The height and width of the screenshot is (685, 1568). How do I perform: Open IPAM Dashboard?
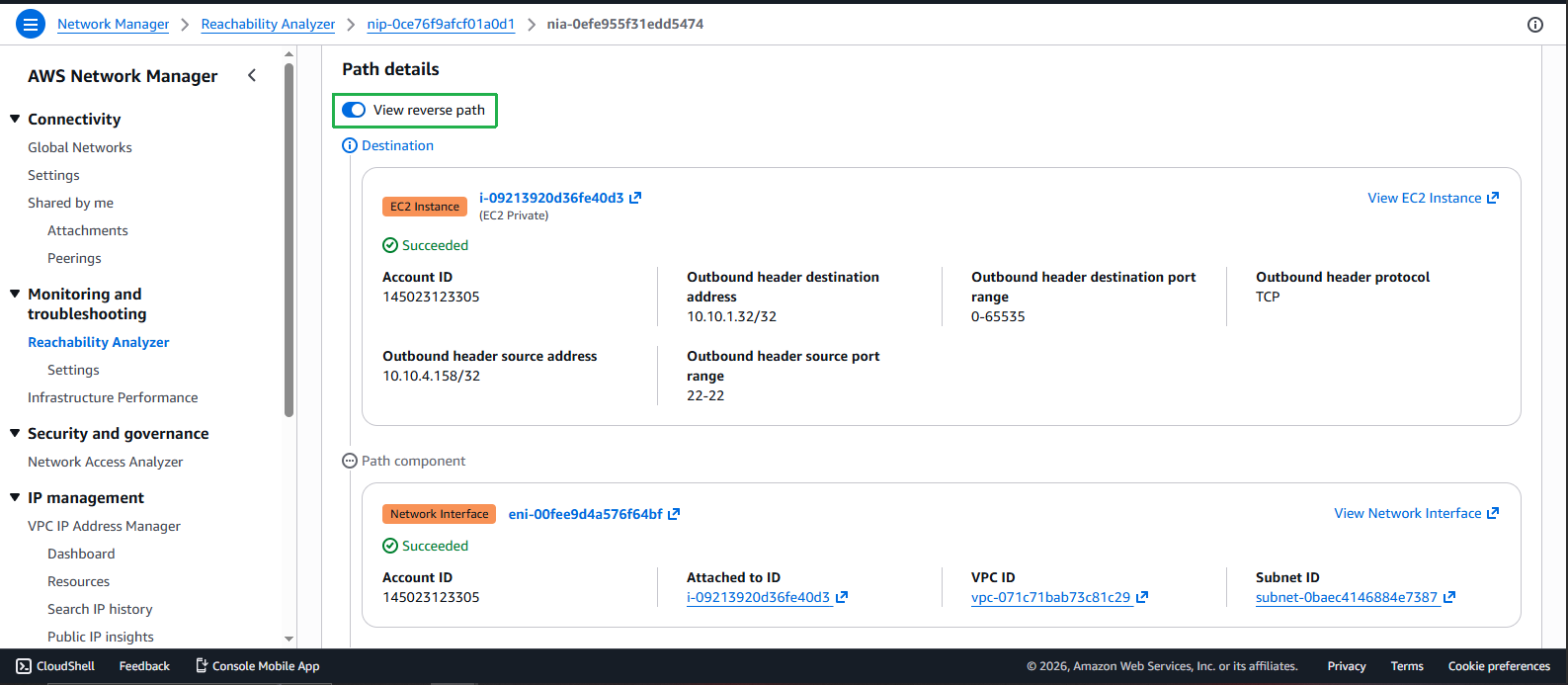click(81, 554)
